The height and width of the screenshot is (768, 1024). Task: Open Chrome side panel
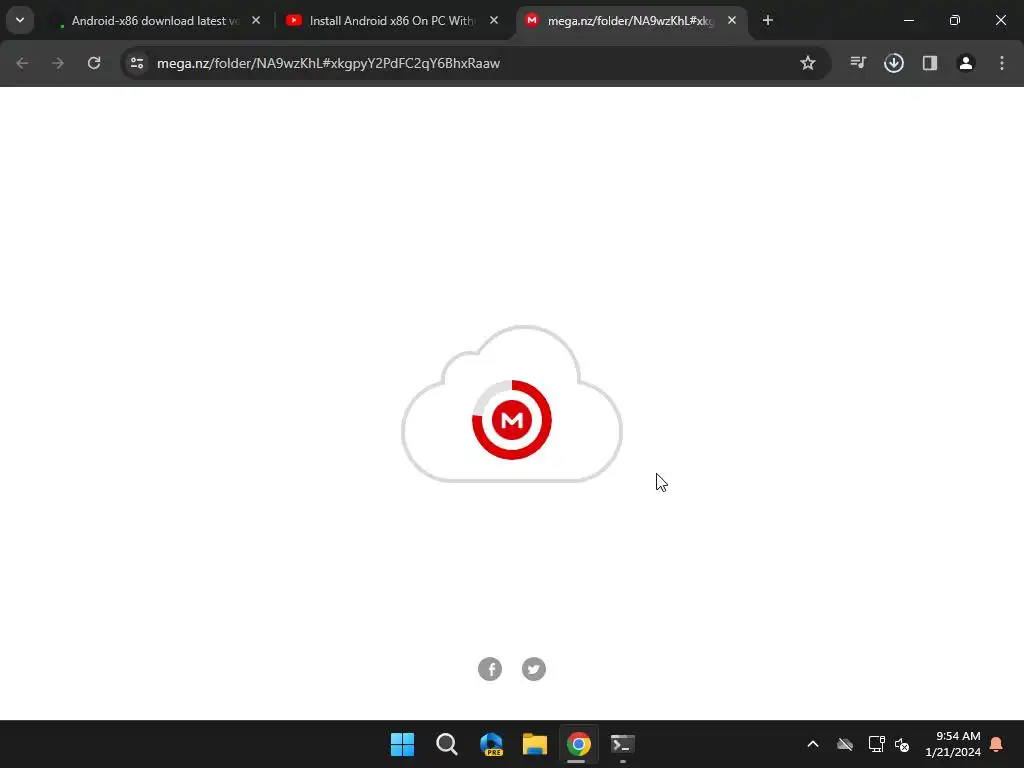pos(930,63)
